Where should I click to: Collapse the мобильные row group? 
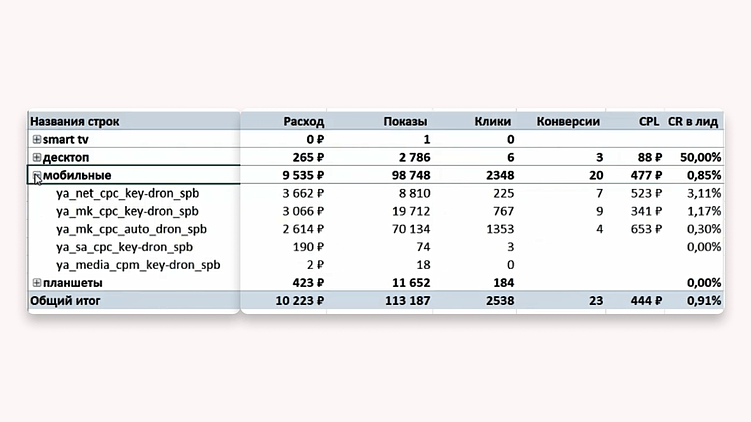(37, 175)
